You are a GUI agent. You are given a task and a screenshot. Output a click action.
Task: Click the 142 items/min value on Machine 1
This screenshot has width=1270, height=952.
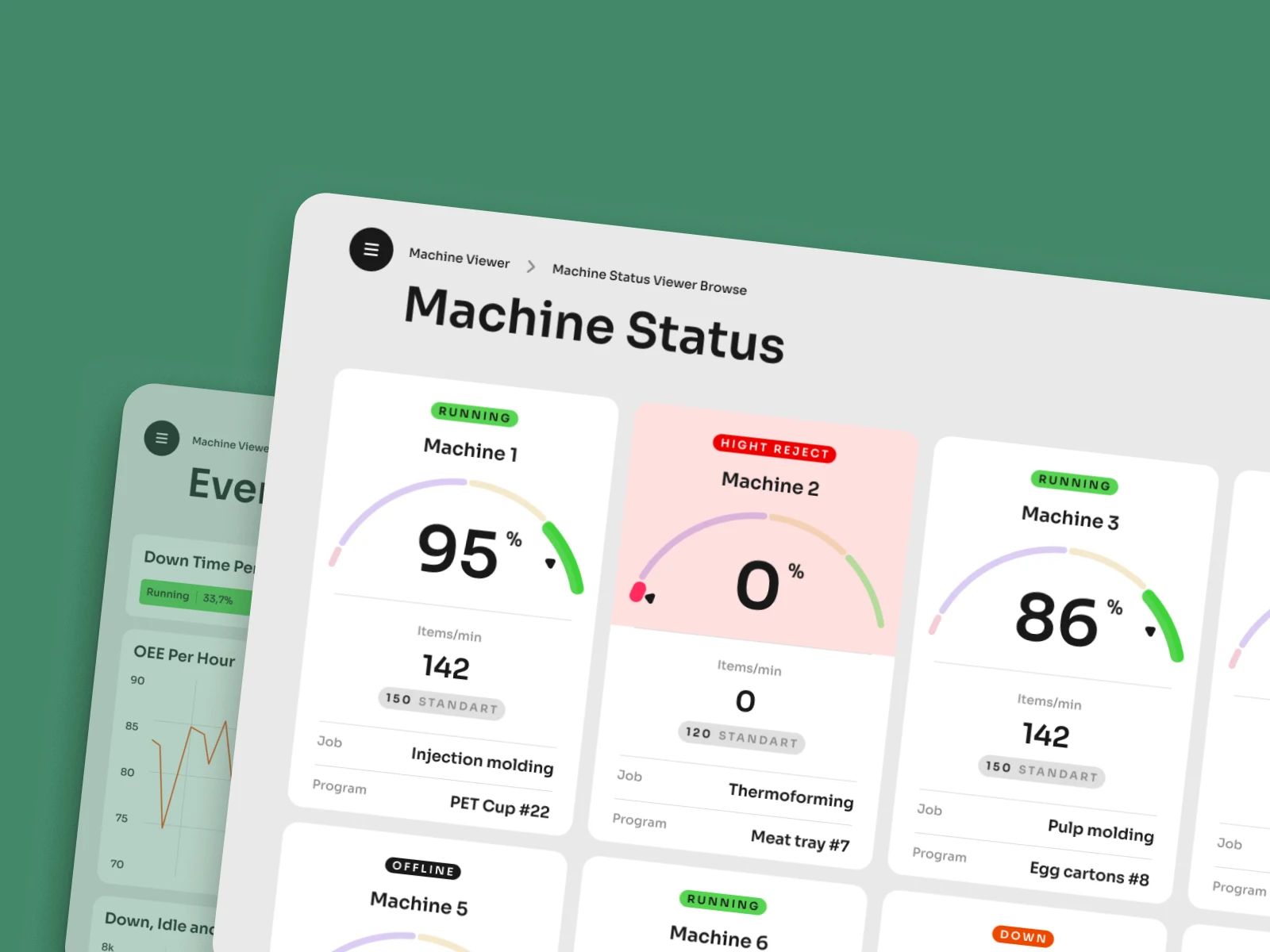pos(445,666)
